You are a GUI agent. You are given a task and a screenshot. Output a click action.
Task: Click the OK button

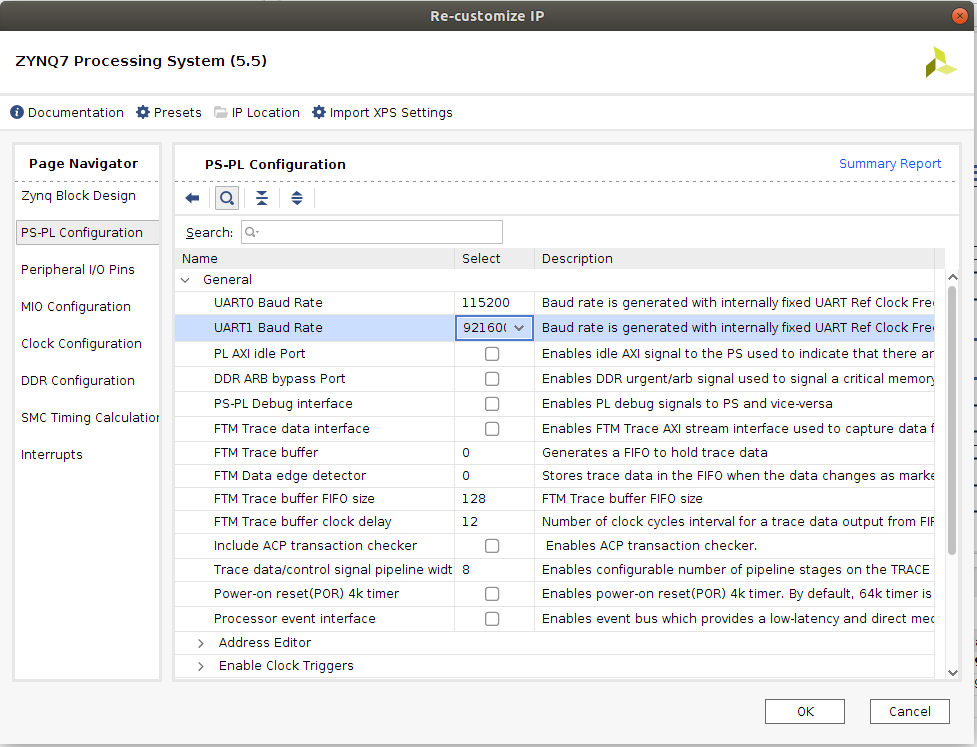coord(804,711)
